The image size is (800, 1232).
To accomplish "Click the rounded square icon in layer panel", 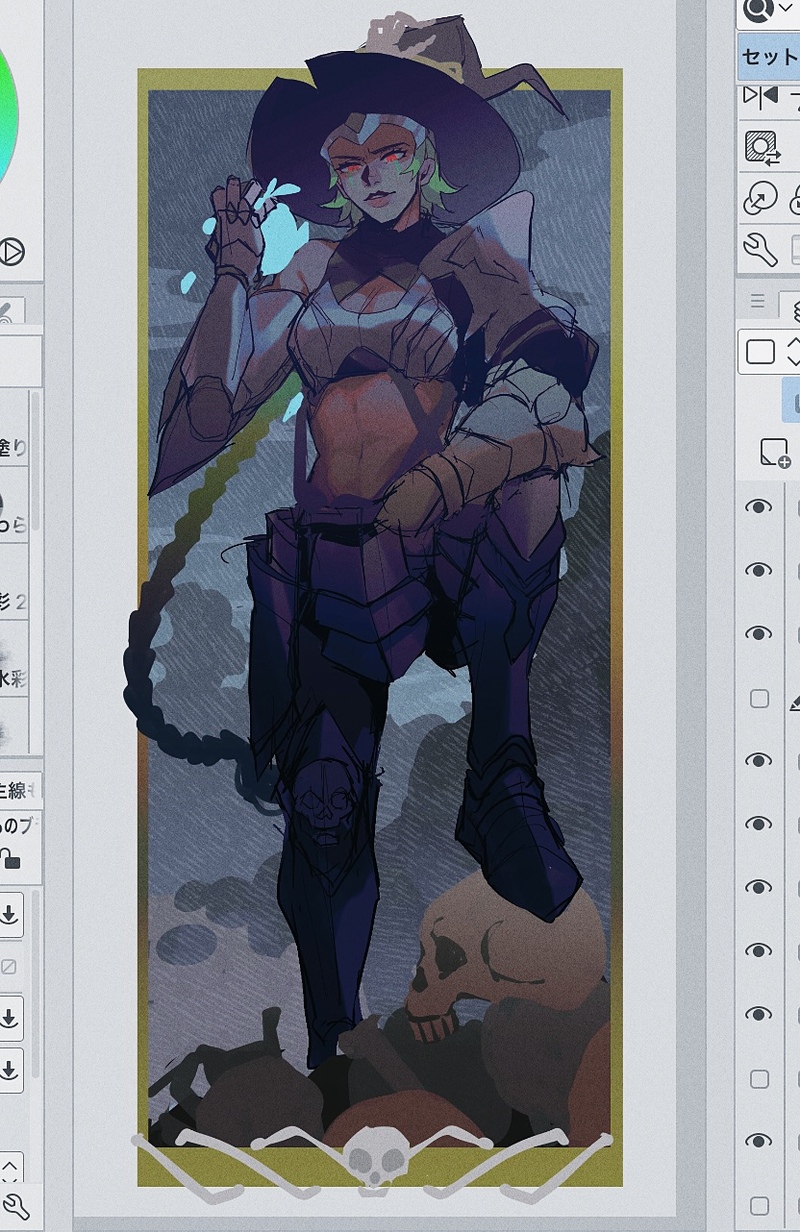I will point(761,352).
